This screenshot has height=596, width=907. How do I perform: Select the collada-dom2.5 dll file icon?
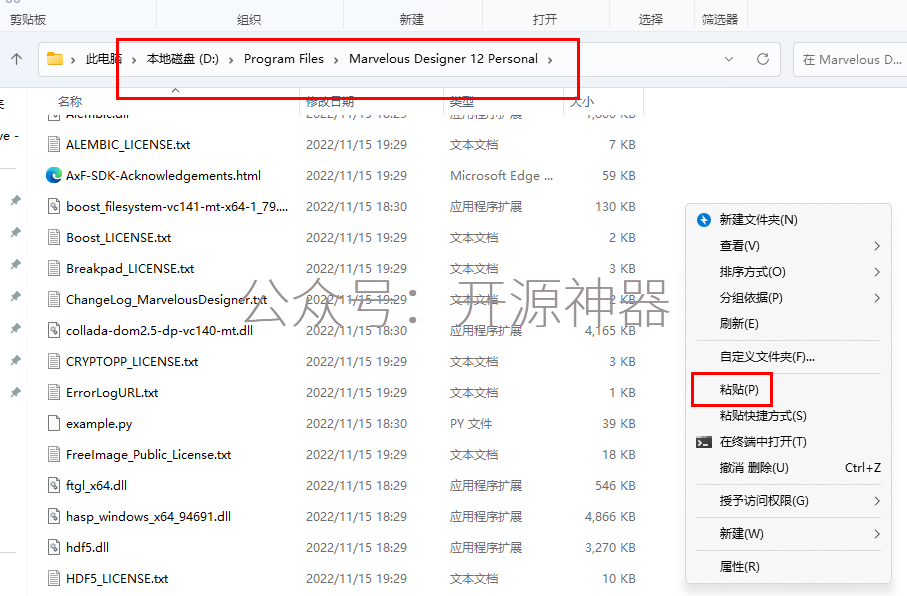[x=54, y=330]
